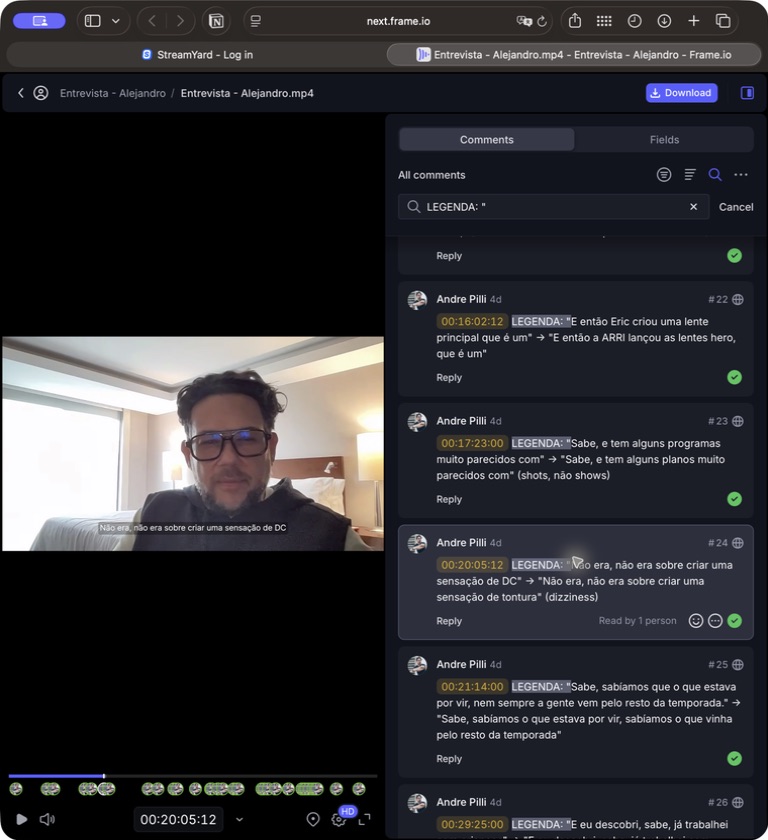
Task: Switch to the Fields tab
Action: click(664, 139)
